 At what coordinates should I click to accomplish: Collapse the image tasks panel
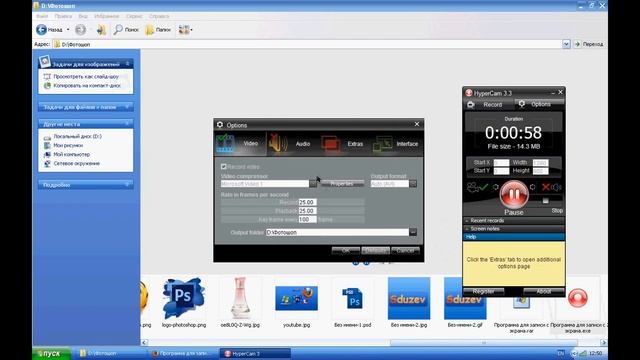coord(128,64)
